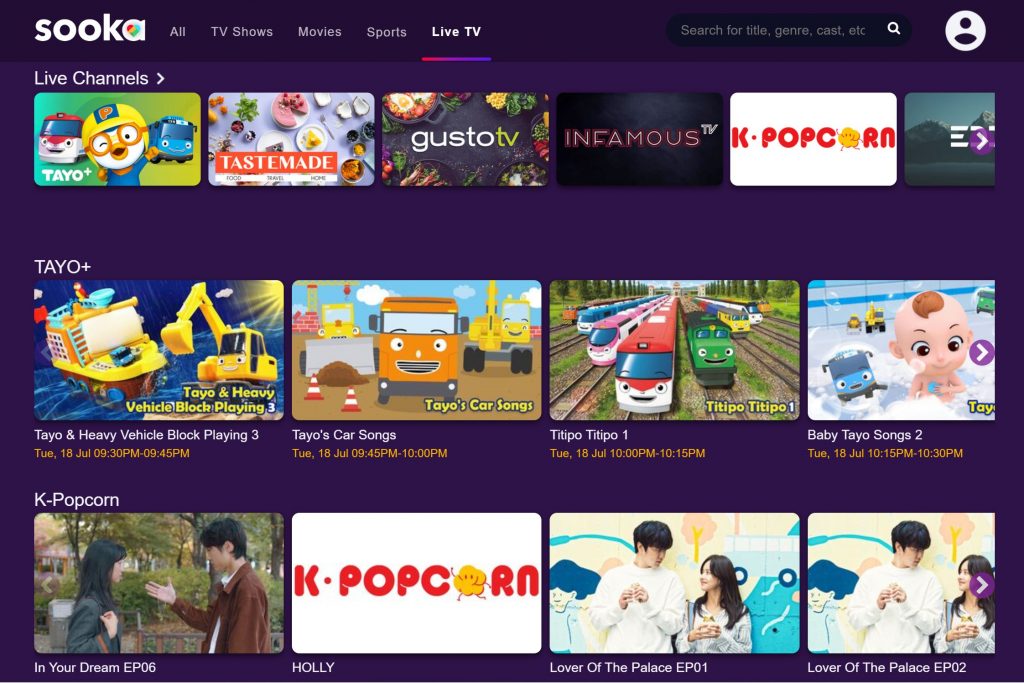This screenshot has width=1024, height=683.
Task: Switch to TV Shows tab
Action: click(242, 31)
